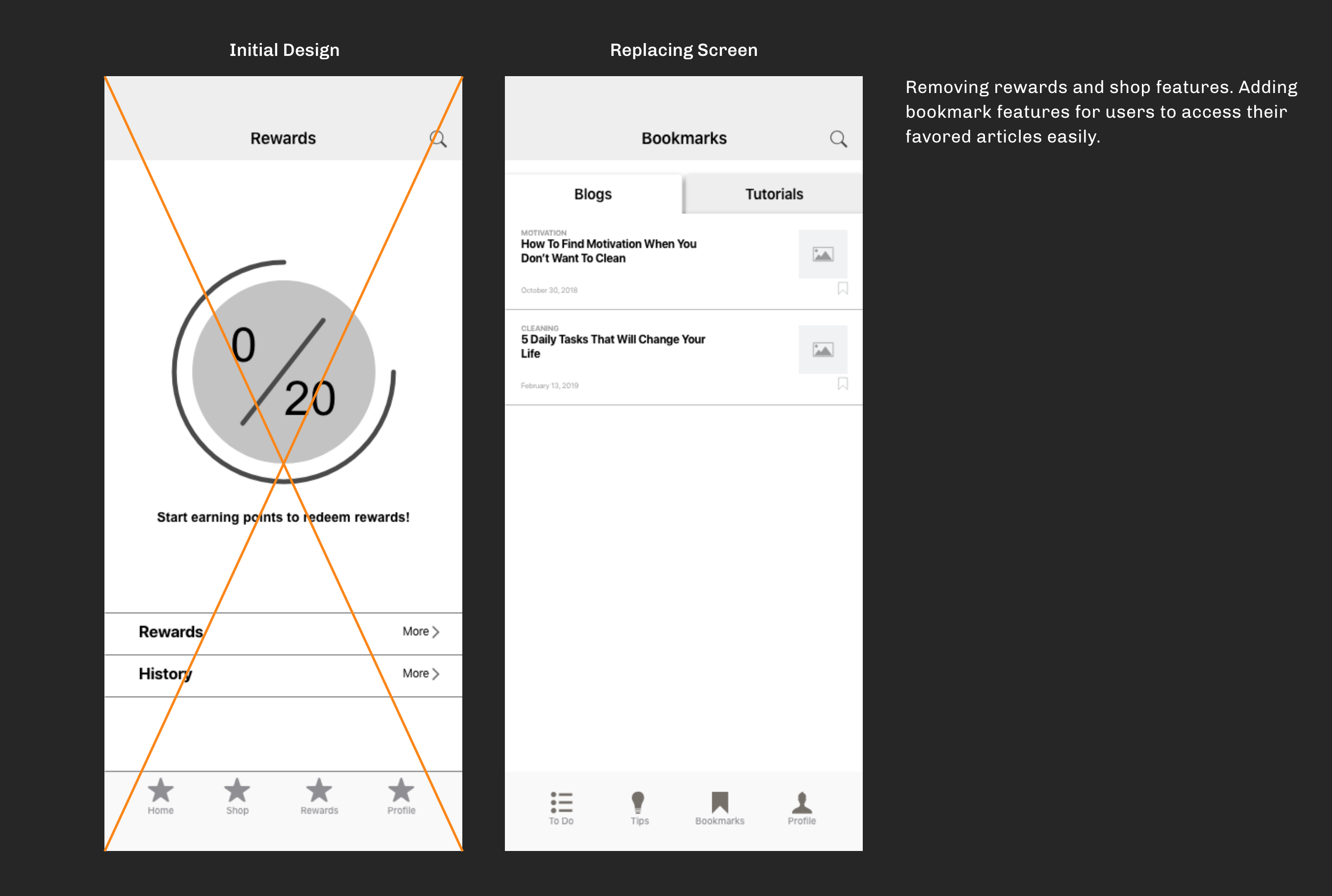Screen dimensions: 1332x896
Task: Click the 'Removing rewards and shop features' description text
Action: click(1101, 111)
